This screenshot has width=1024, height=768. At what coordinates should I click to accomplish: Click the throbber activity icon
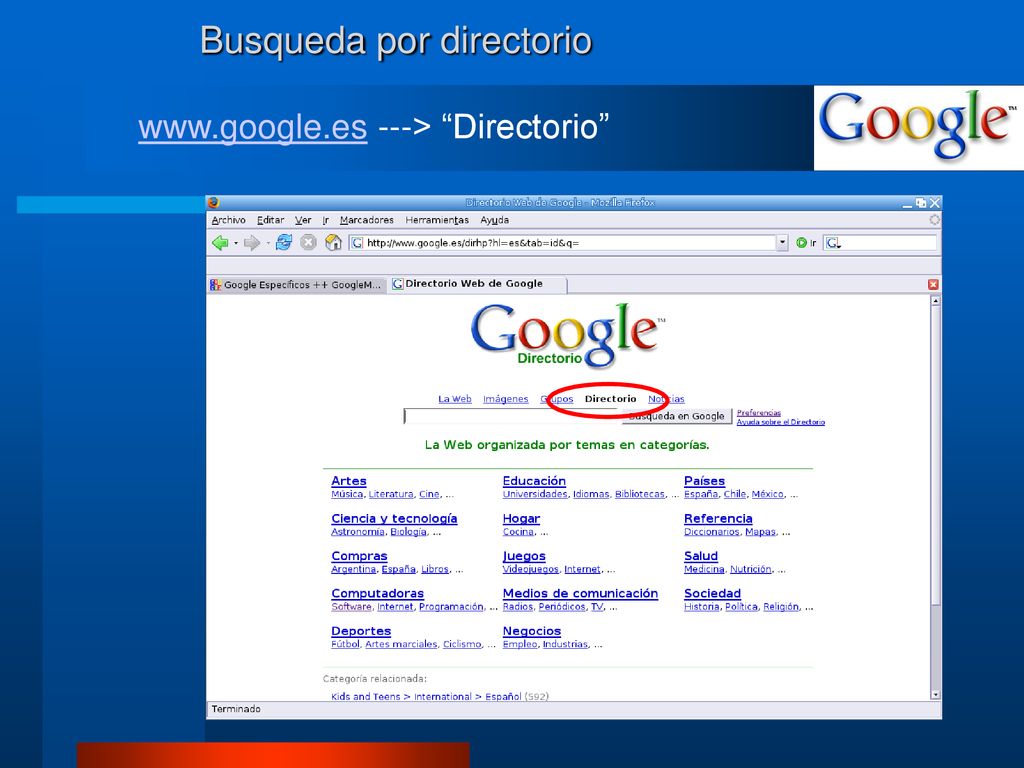click(x=935, y=220)
